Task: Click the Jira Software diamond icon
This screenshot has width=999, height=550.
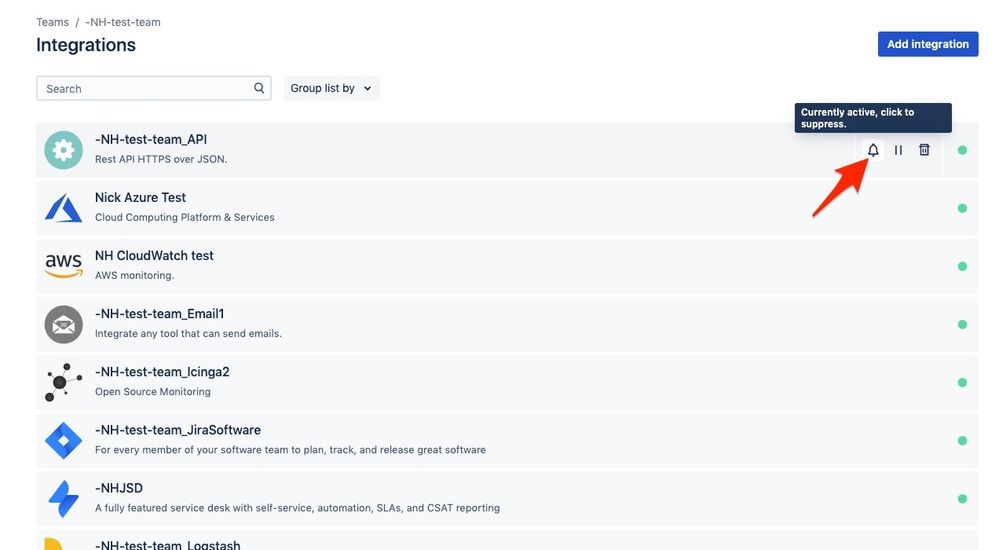Action: click(63, 440)
